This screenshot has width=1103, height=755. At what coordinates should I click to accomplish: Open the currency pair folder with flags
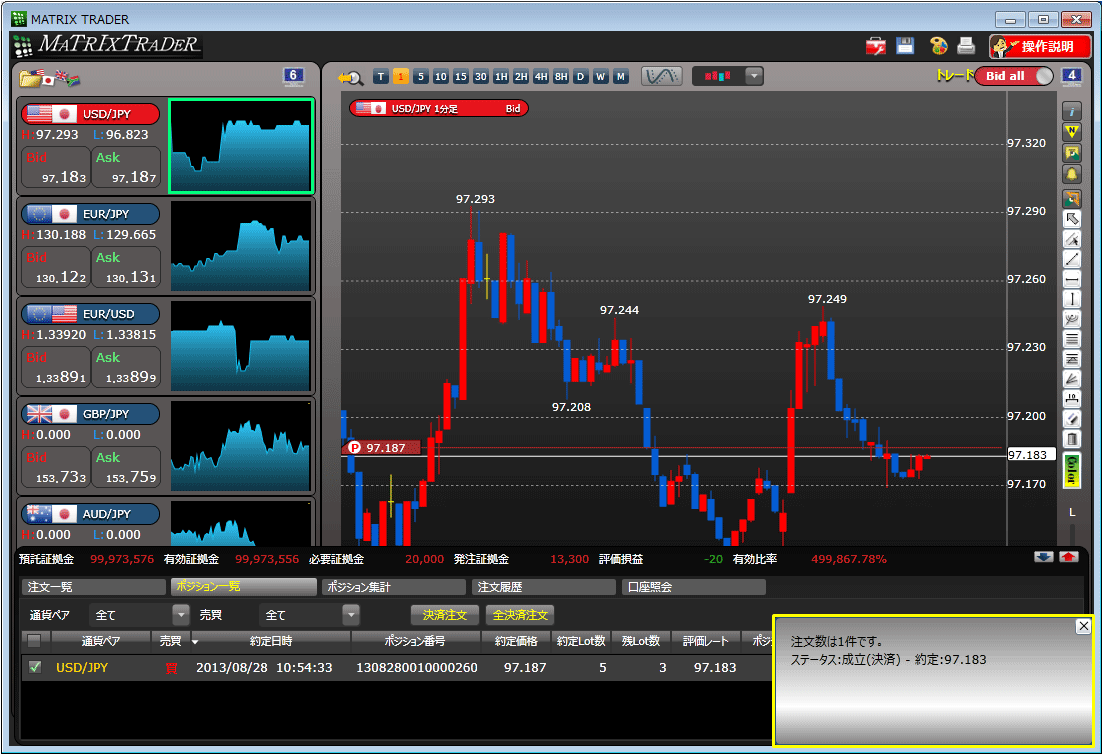[x=49, y=77]
